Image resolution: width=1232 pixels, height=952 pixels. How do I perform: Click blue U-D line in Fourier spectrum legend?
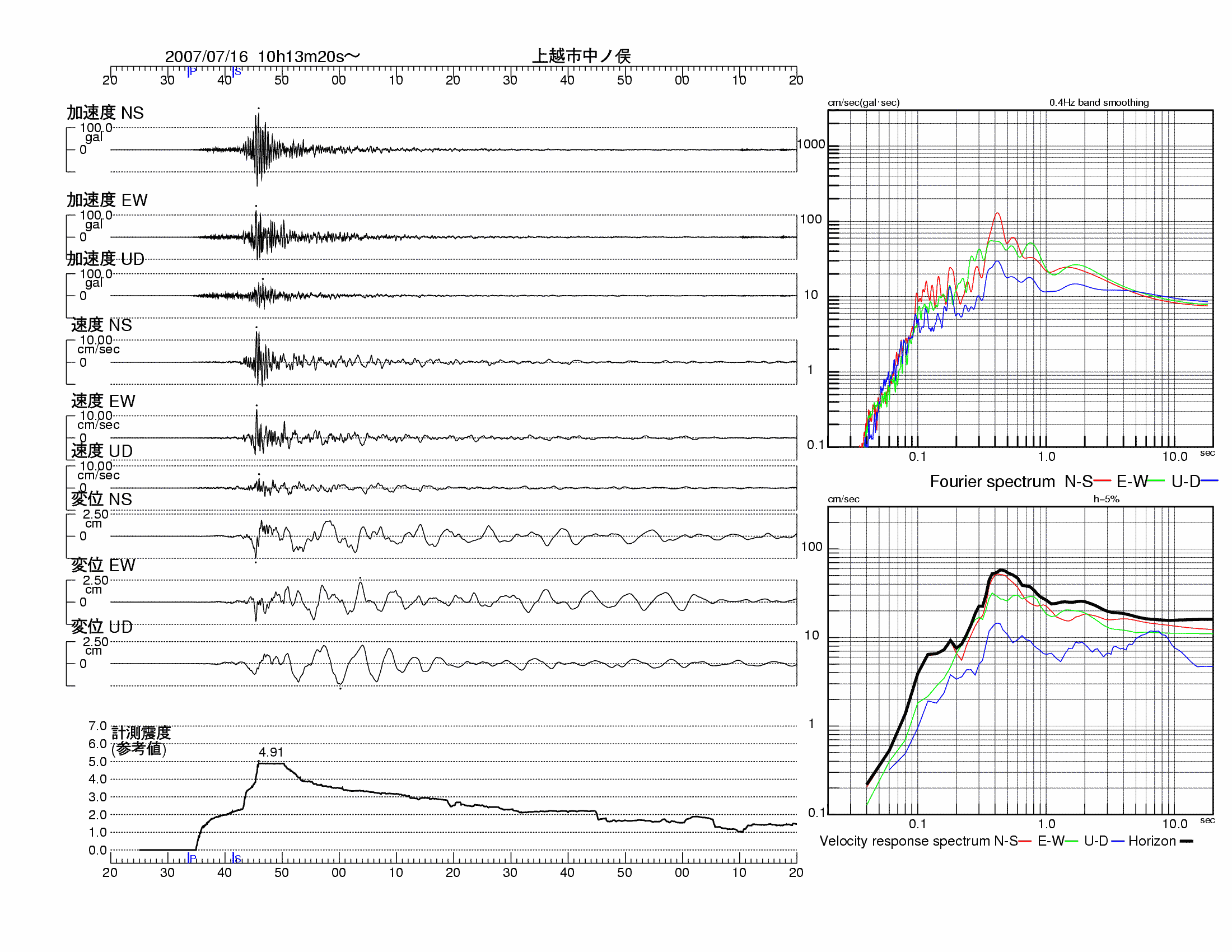[x=1209, y=481]
